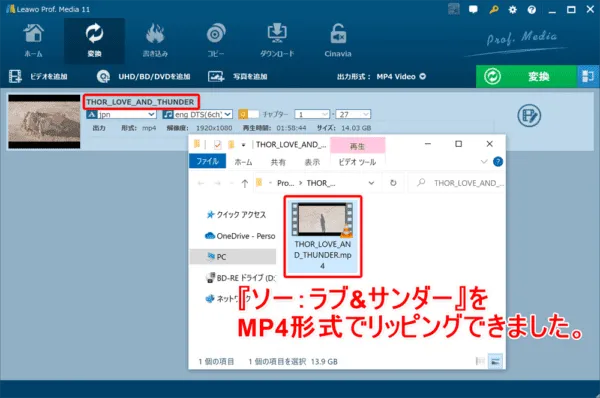Open Leawo settings gear icon
This screenshot has height=398, width=600.
[512, 10]
